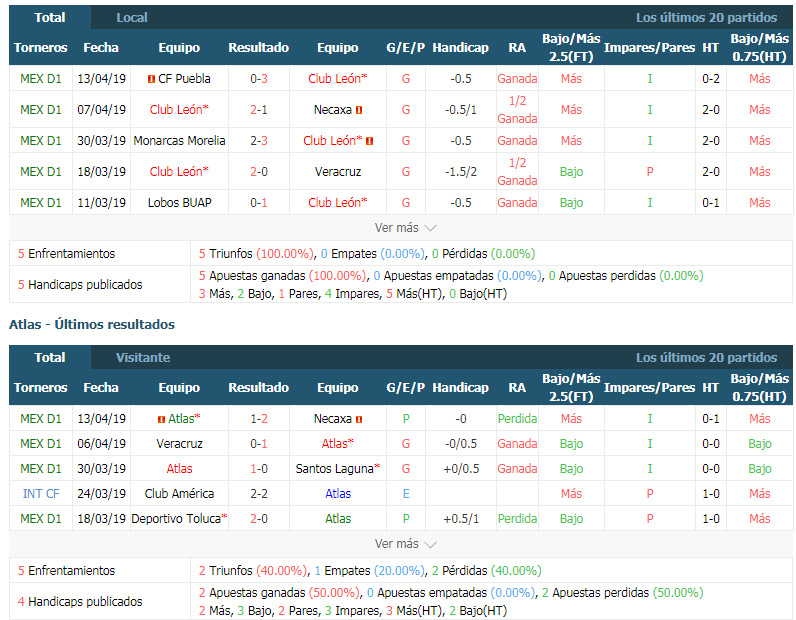Click Los últimos 20 partidos in Atlas table
This screenshot has height=620, width=796.
click(706, 357)
